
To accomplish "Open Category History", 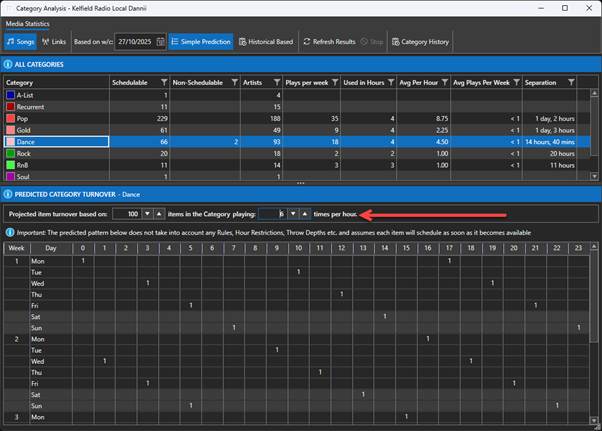I will coord(420,42).
